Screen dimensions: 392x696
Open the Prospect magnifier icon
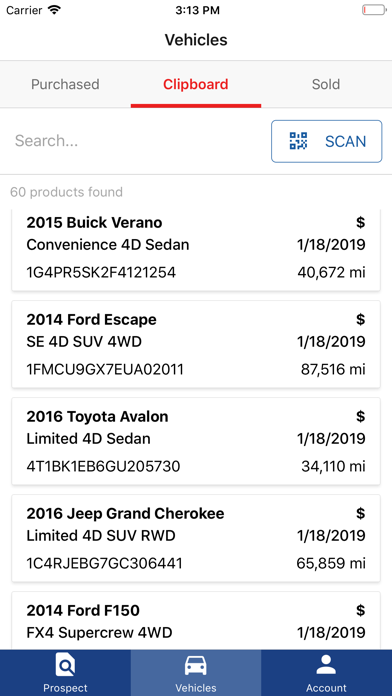point(65,667)
